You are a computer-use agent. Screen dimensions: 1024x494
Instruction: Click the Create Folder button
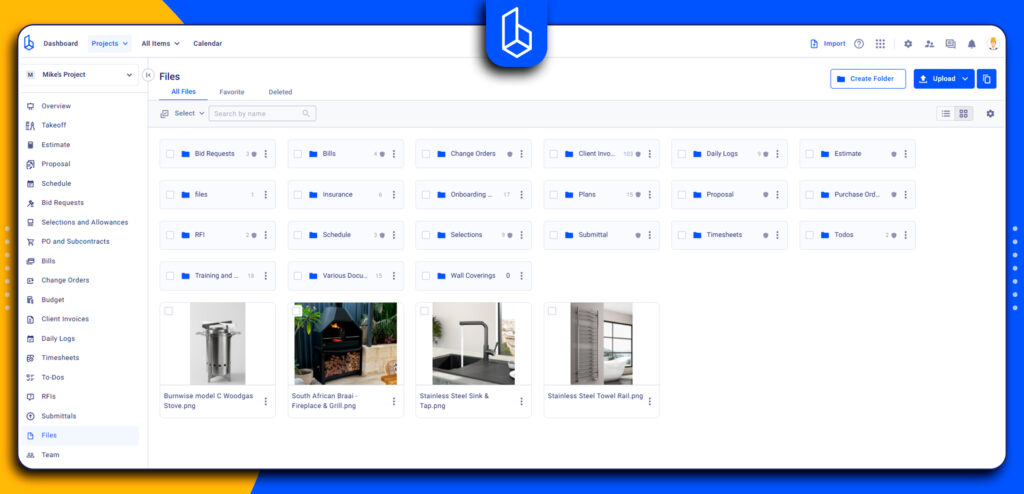click(x=868, y=79)
